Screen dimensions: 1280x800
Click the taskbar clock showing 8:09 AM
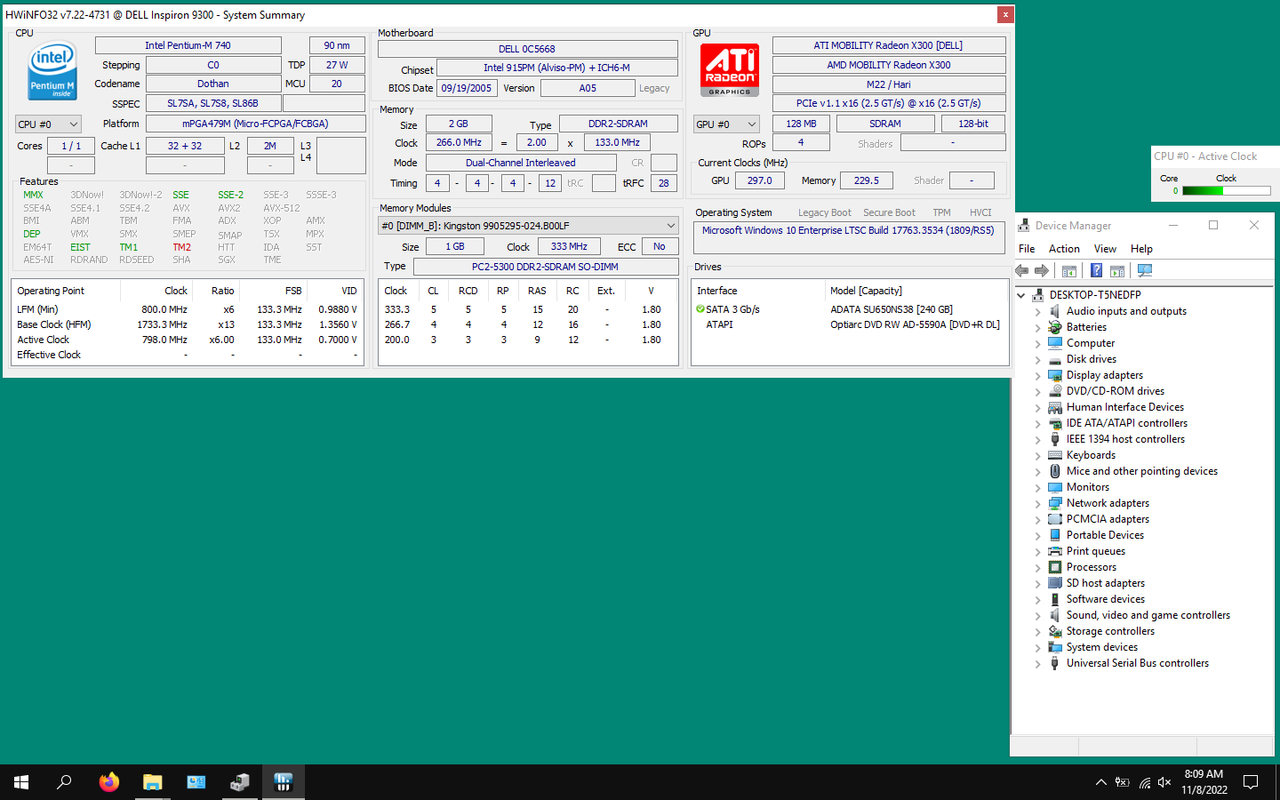pos(1203,782)
